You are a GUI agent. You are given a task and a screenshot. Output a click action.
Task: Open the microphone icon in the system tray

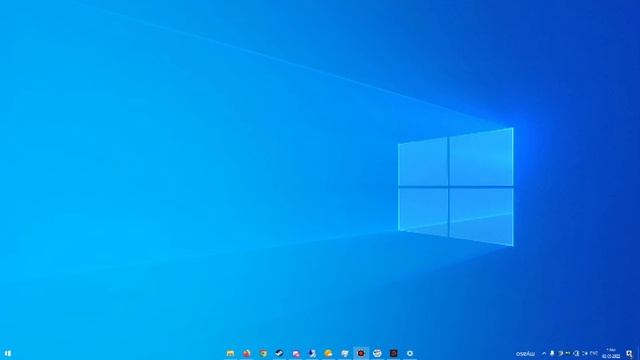tap(552, 353)
